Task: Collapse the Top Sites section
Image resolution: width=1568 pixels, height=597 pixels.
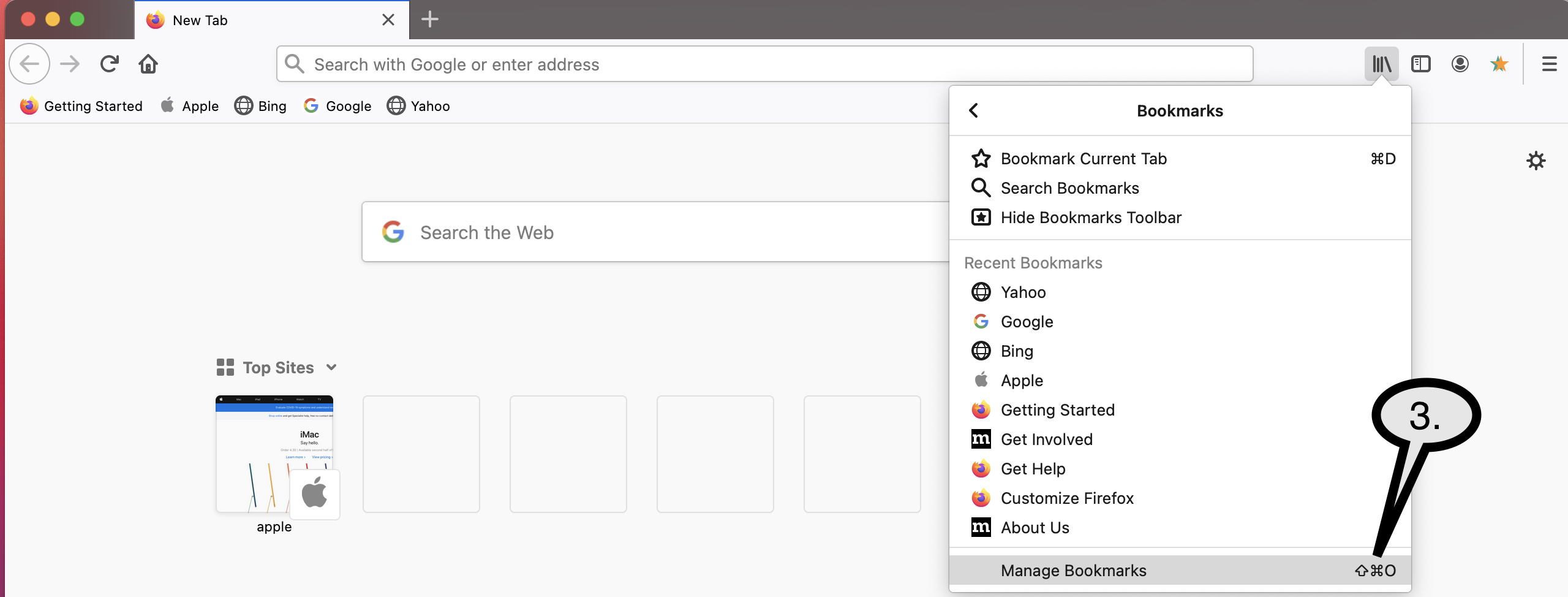Action: tap(331, 367)
